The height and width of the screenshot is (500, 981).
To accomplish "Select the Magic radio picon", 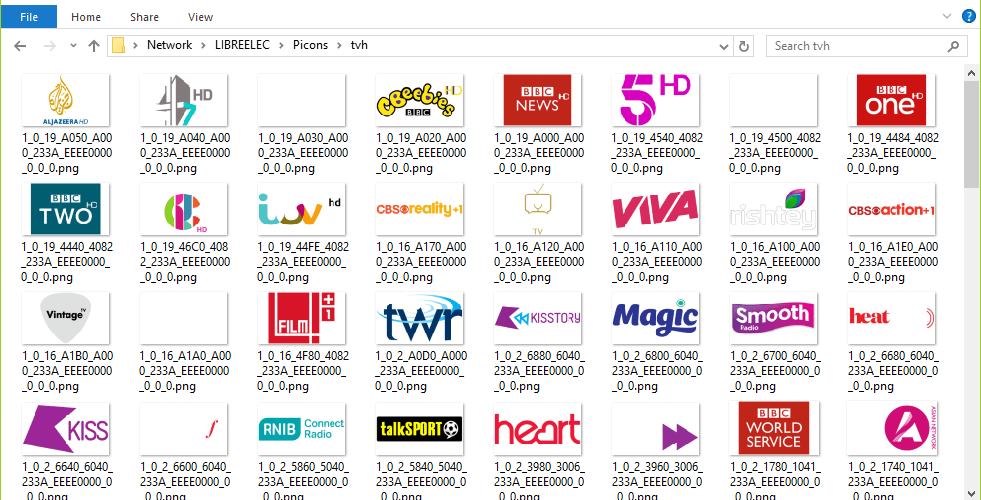I will (656, 318).
